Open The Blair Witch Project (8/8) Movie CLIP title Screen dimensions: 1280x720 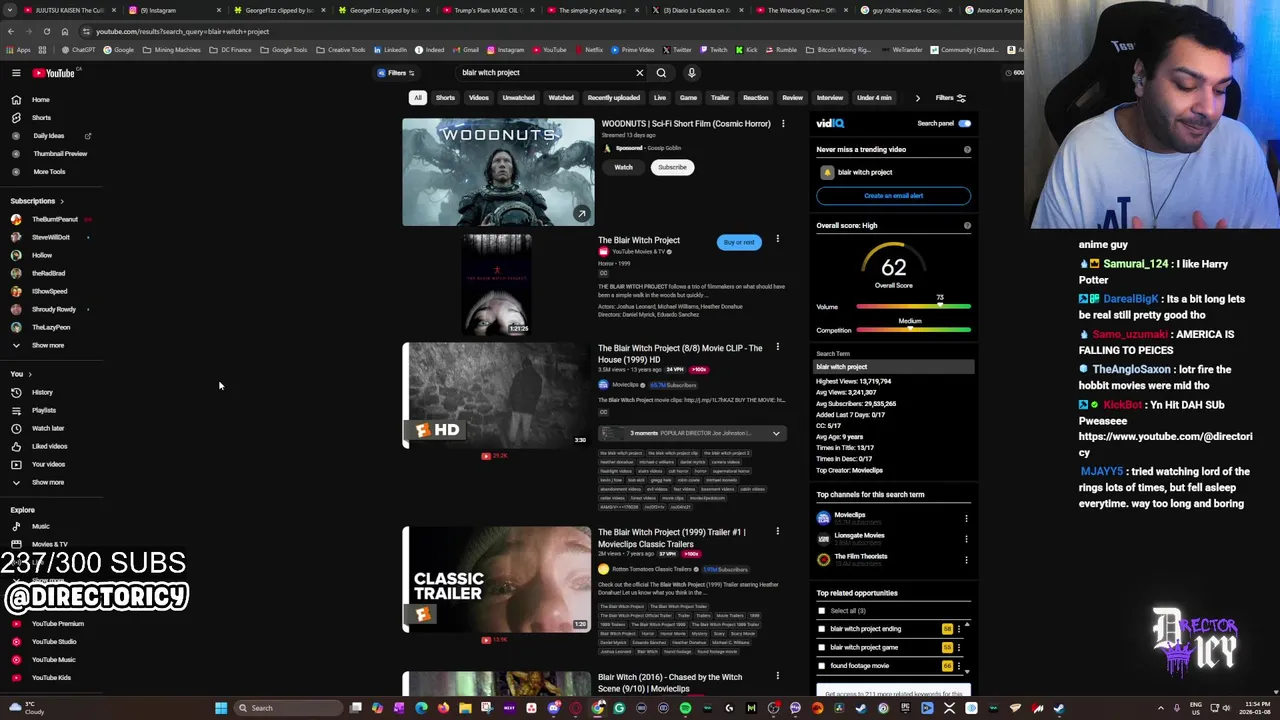pos(680,354)
